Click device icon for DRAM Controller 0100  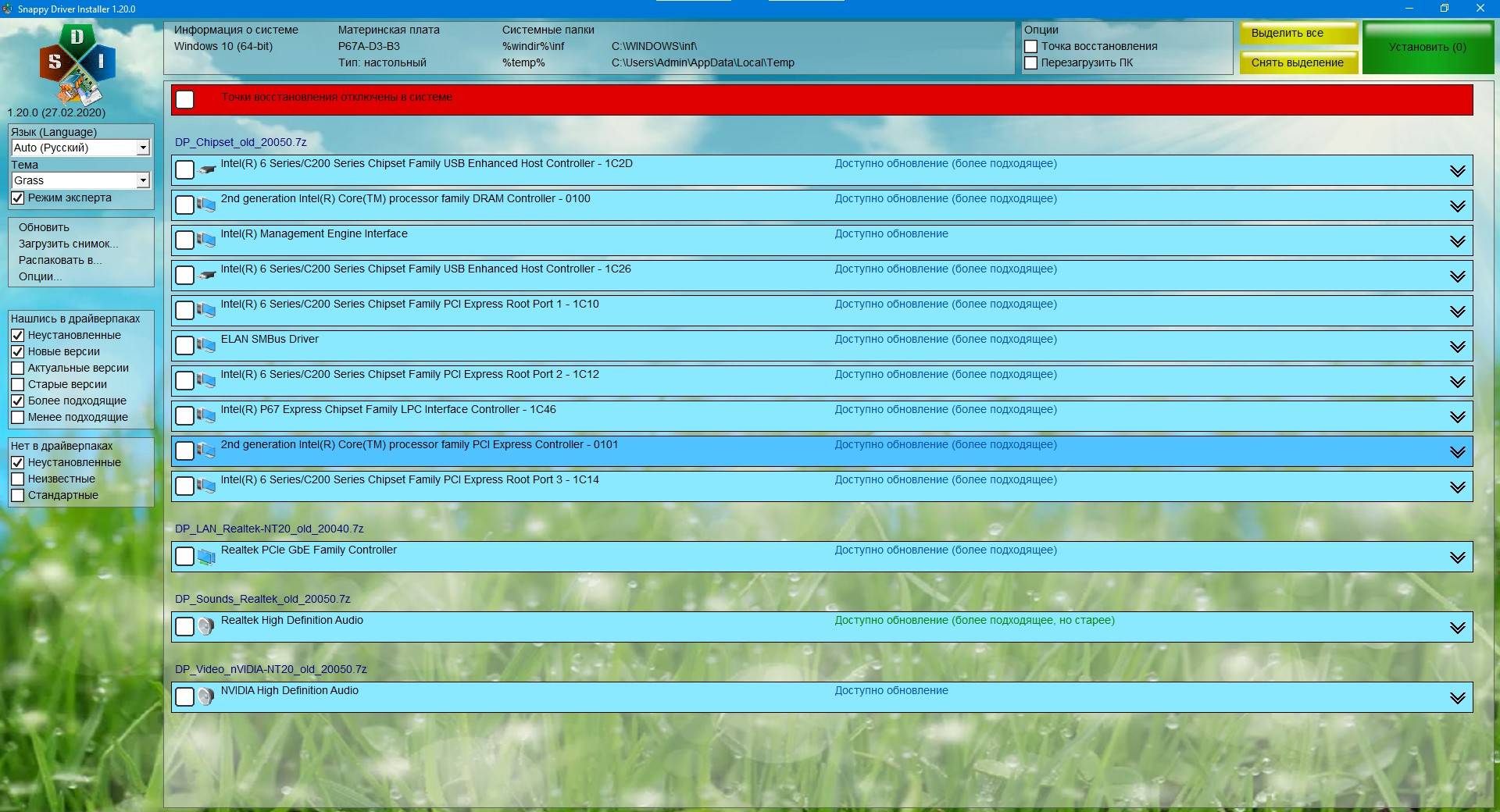pyautogui.click(x=206, y=205)
